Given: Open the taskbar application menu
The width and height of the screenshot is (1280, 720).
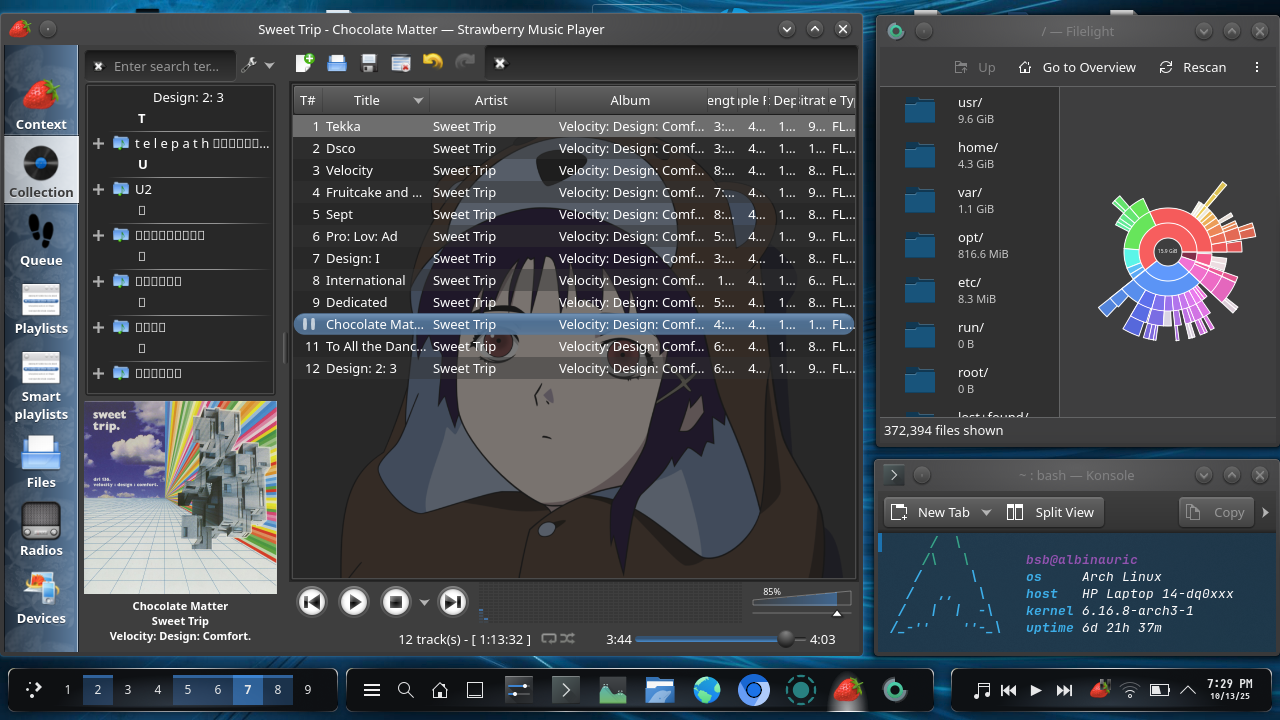Looking at the screenshot, I should pyautogui.click(x=372, y=690).
